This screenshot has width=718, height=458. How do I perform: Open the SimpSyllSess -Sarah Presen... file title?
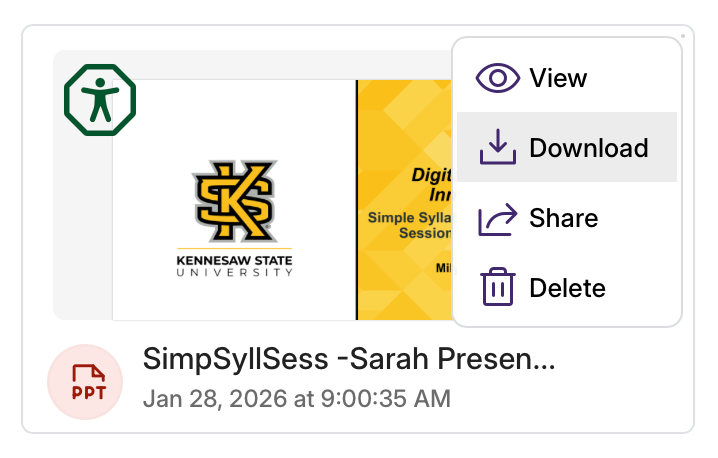[348, 359]
